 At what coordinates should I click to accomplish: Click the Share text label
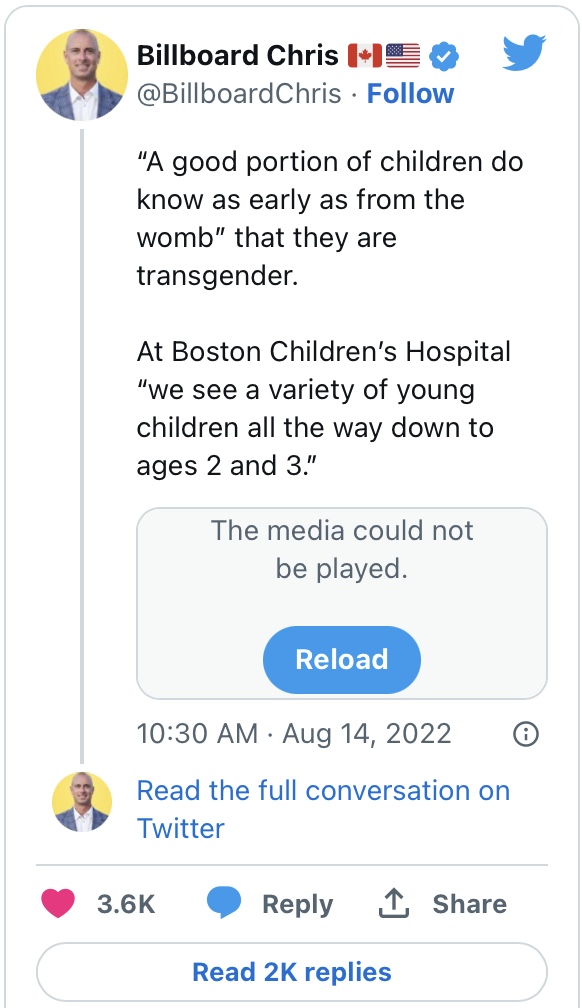tap(469, 903)
